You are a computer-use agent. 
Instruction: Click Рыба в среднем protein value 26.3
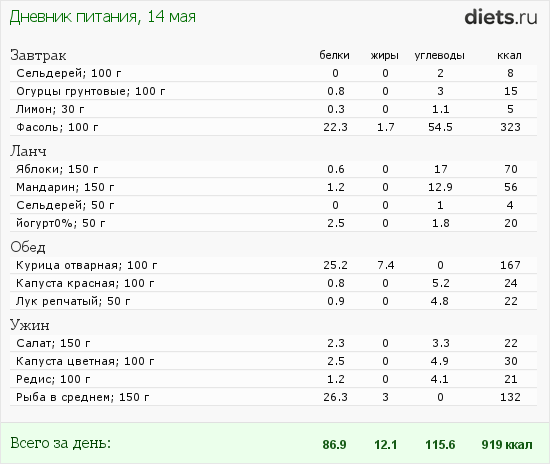pyautogui.click(x=335, y=397)
